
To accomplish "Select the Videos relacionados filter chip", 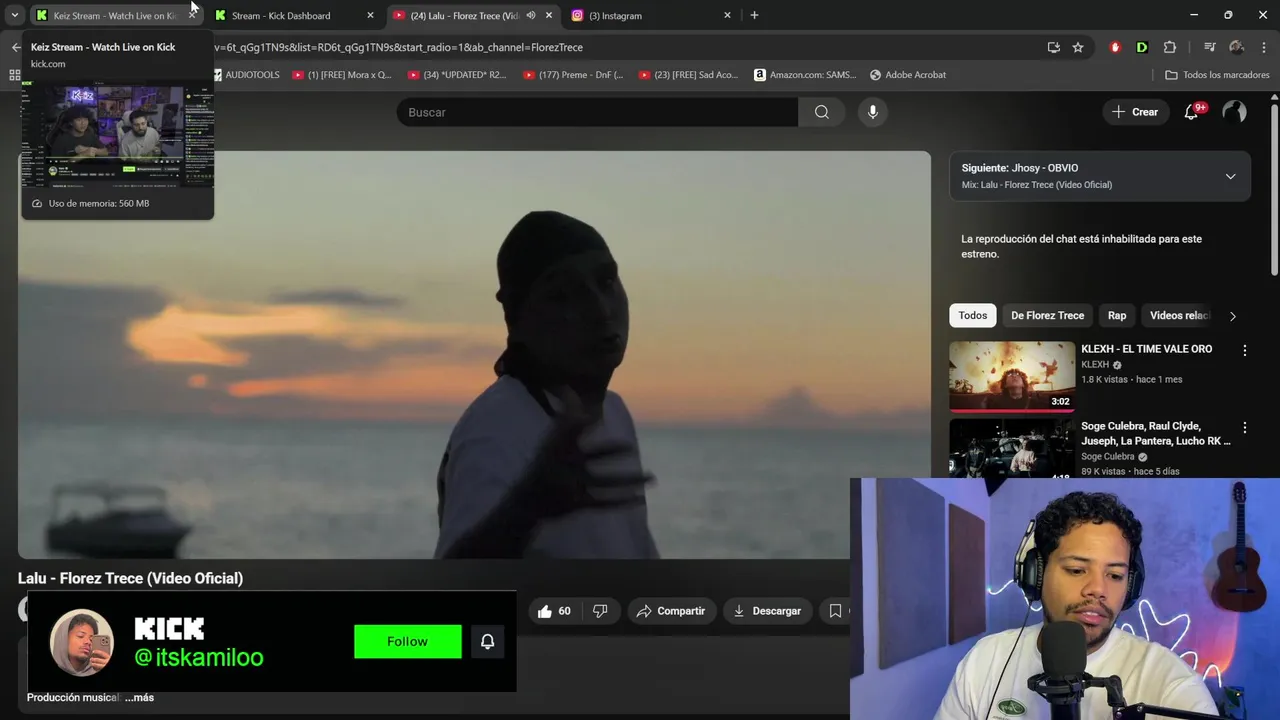I will tap(1178, 315).
